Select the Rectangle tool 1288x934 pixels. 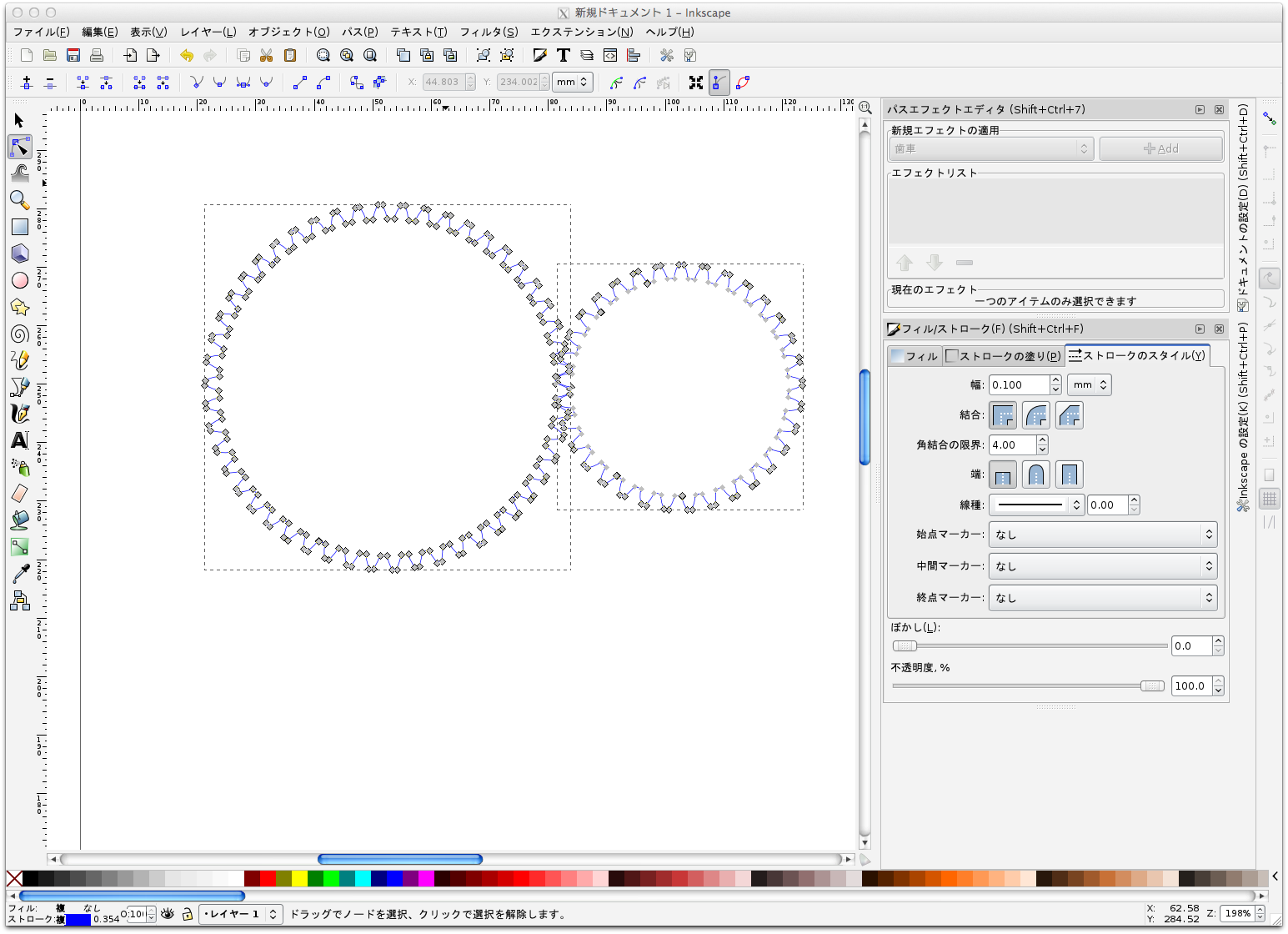click(x=20, y=227)
